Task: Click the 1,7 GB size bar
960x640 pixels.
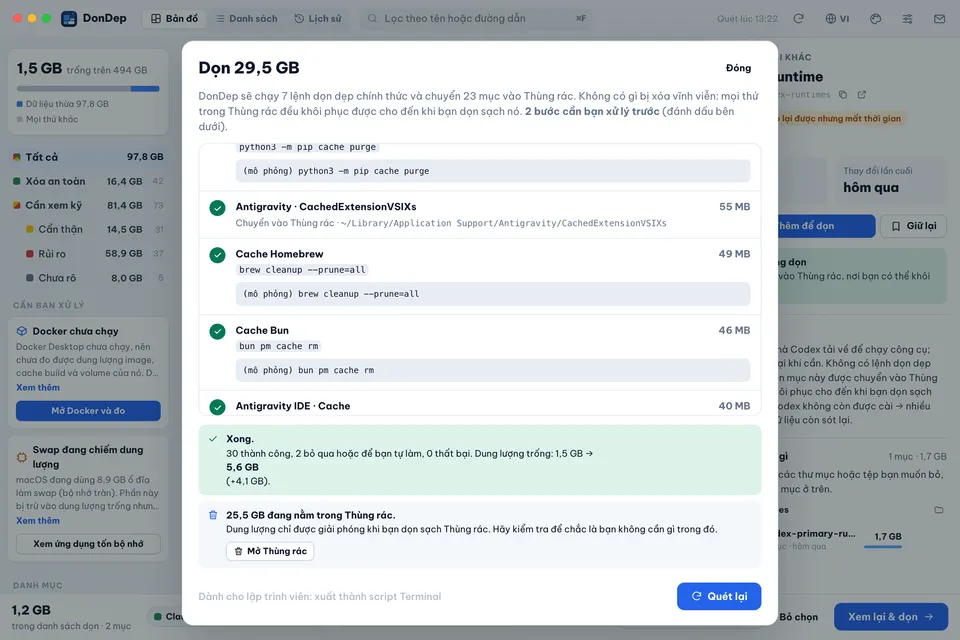Action: click(882, 546)
